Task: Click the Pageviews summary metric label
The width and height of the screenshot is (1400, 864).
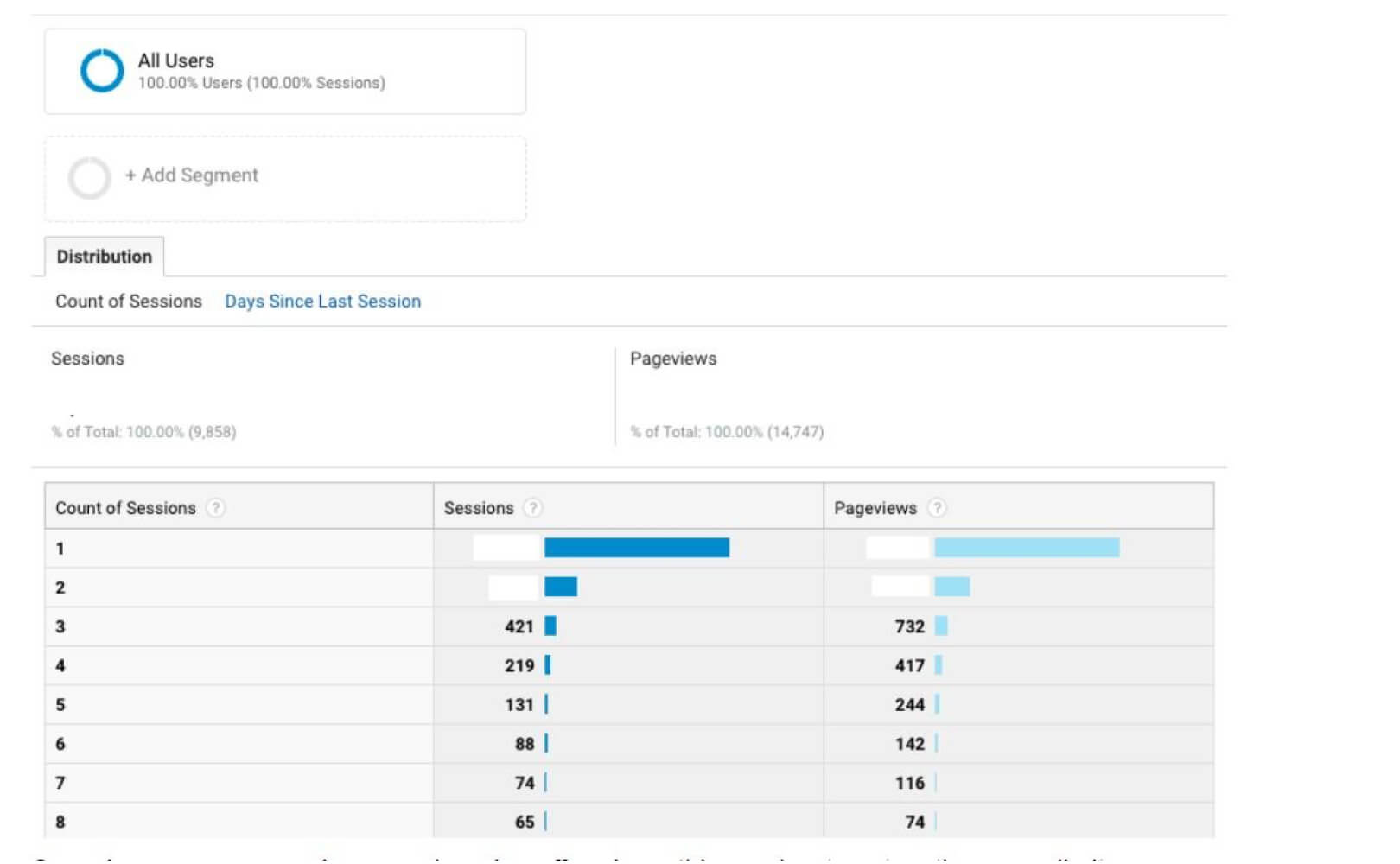Action: click(673, 359)
